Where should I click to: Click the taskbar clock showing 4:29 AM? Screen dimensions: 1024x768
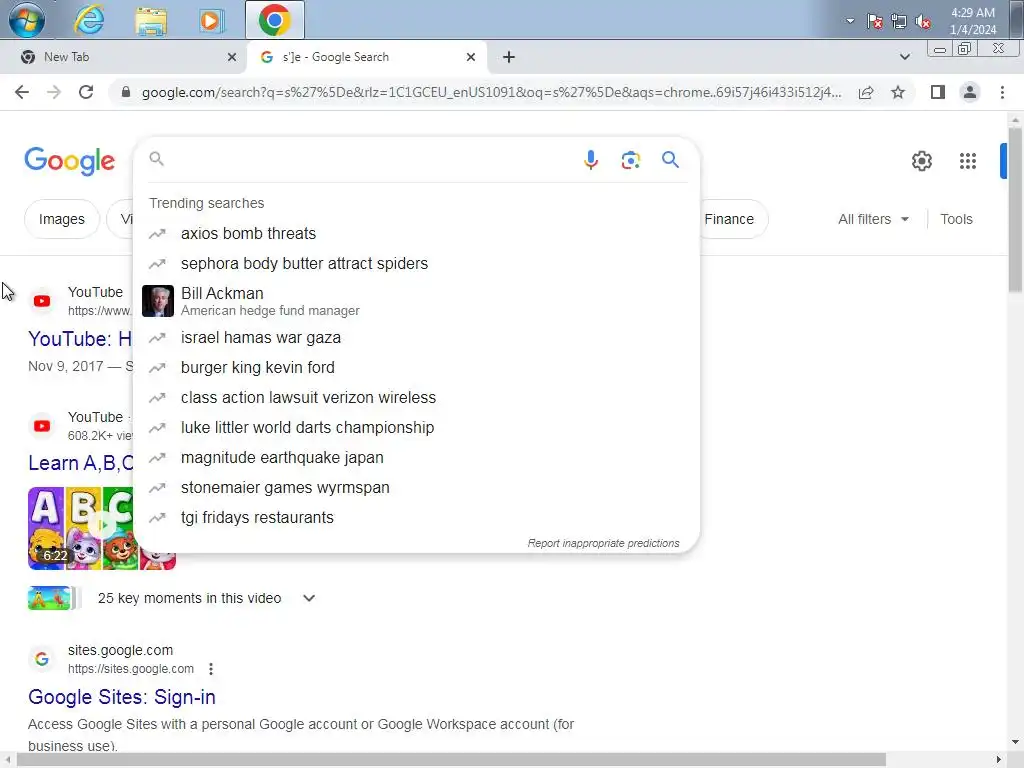pyautogui.click(x=973, y=21)
